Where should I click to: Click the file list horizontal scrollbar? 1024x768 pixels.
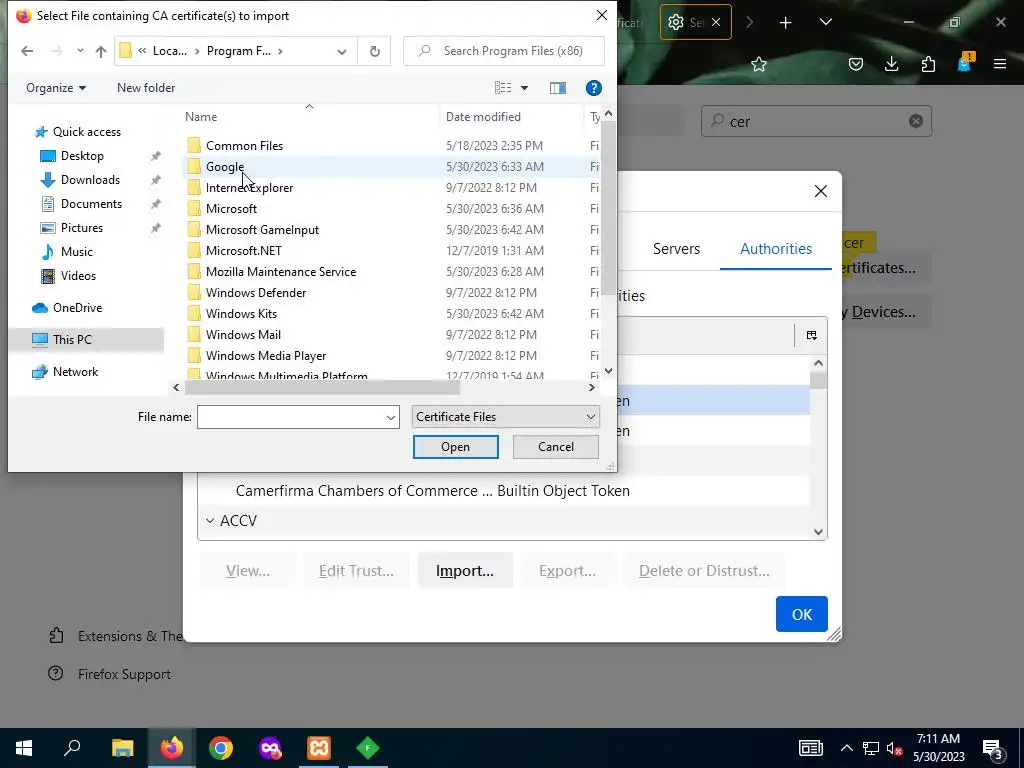coord(322,387)
